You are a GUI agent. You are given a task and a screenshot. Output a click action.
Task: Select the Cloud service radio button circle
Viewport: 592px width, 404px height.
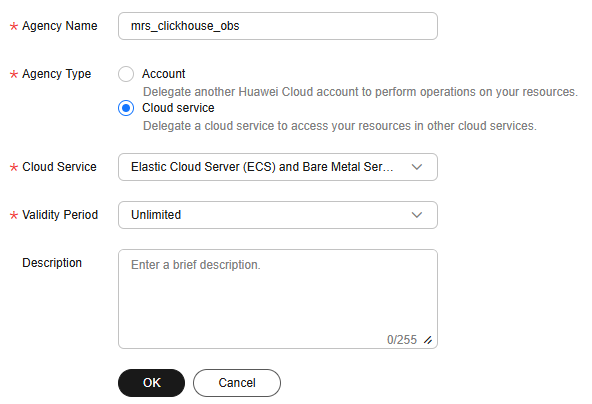click(x=126, y=108)
